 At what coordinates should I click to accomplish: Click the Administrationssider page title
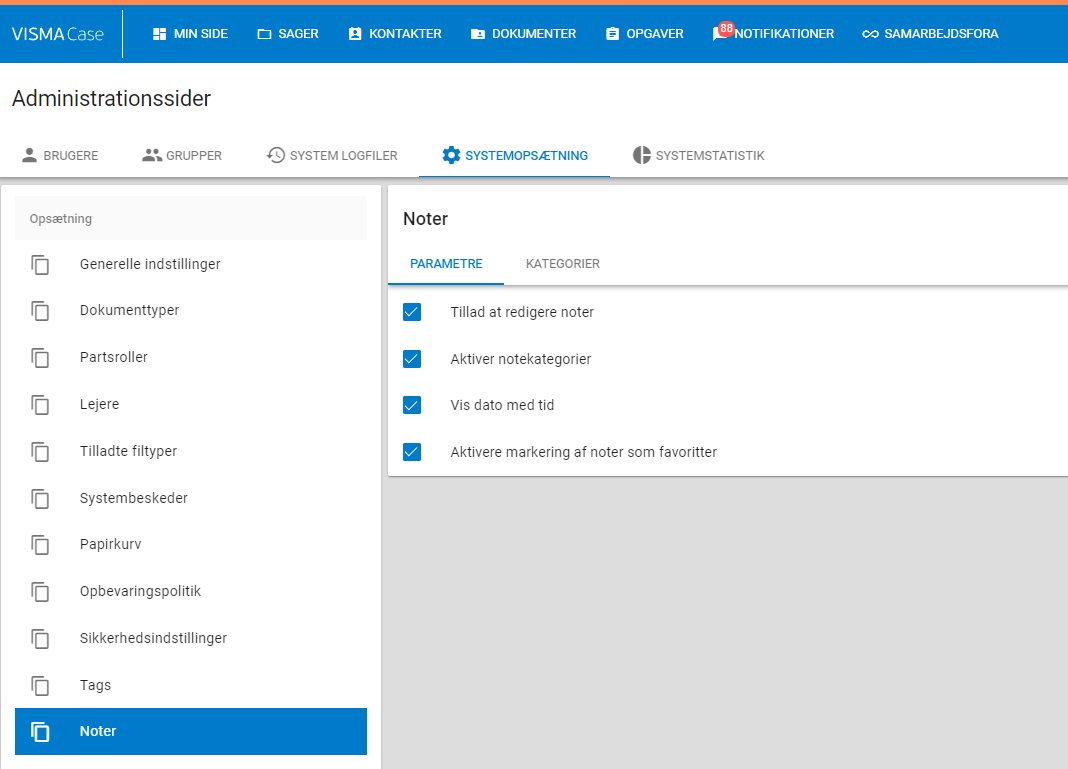pyautogui.click(x=112, y=99)
